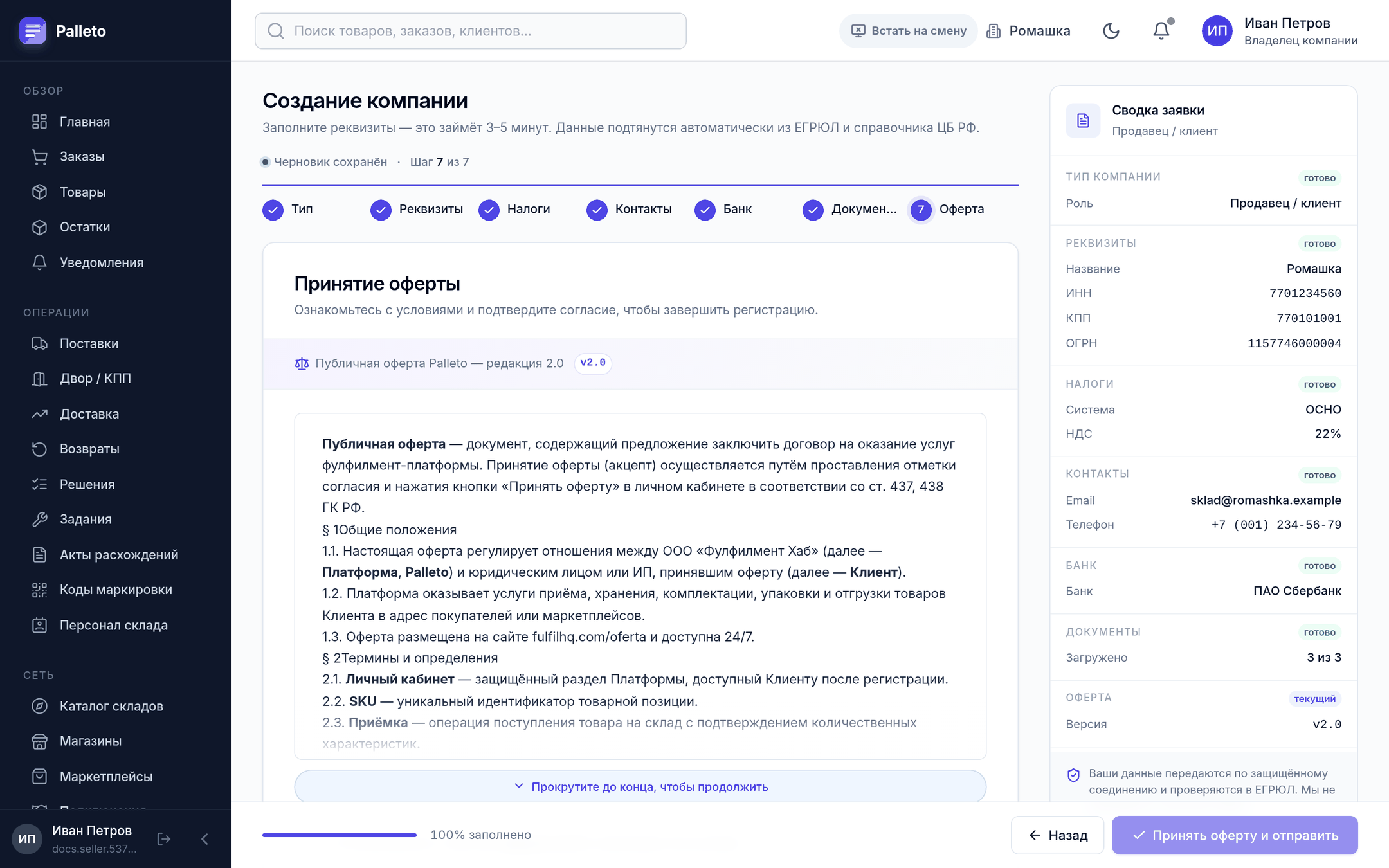This screenshot has height=868, width=1389.
Task: Click the Palleto logo icon
Action: tap(33, 31)
